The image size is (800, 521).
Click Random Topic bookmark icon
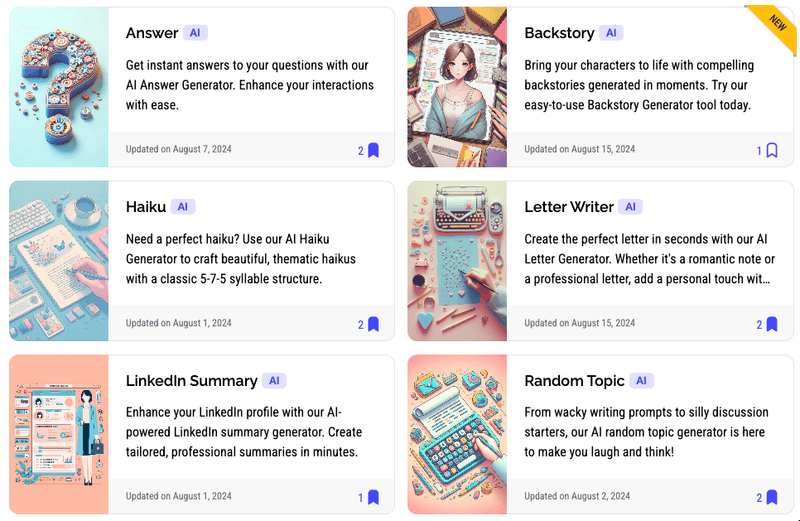coord(772,498)
